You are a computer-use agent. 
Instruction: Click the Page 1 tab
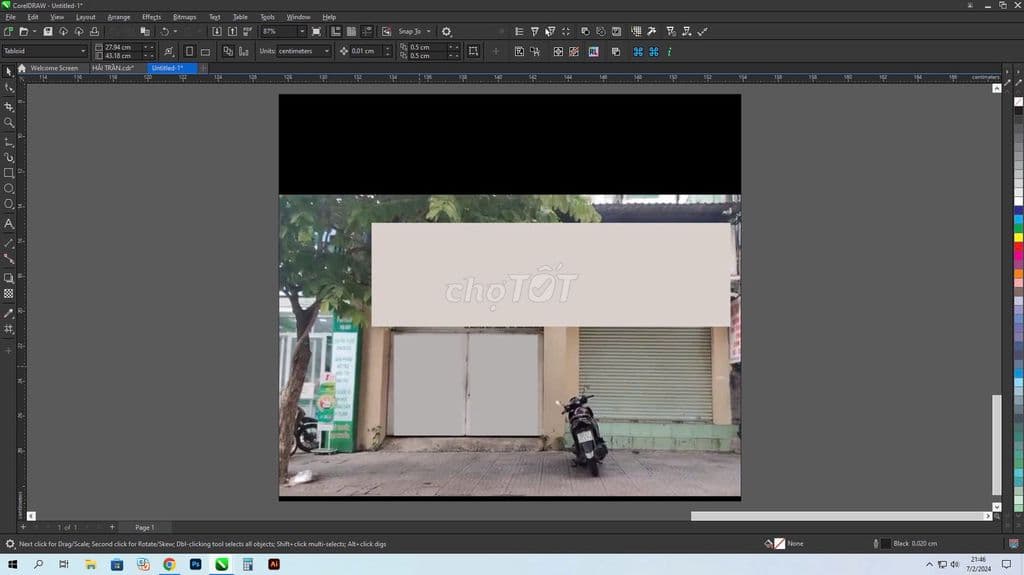pos(144,527)
